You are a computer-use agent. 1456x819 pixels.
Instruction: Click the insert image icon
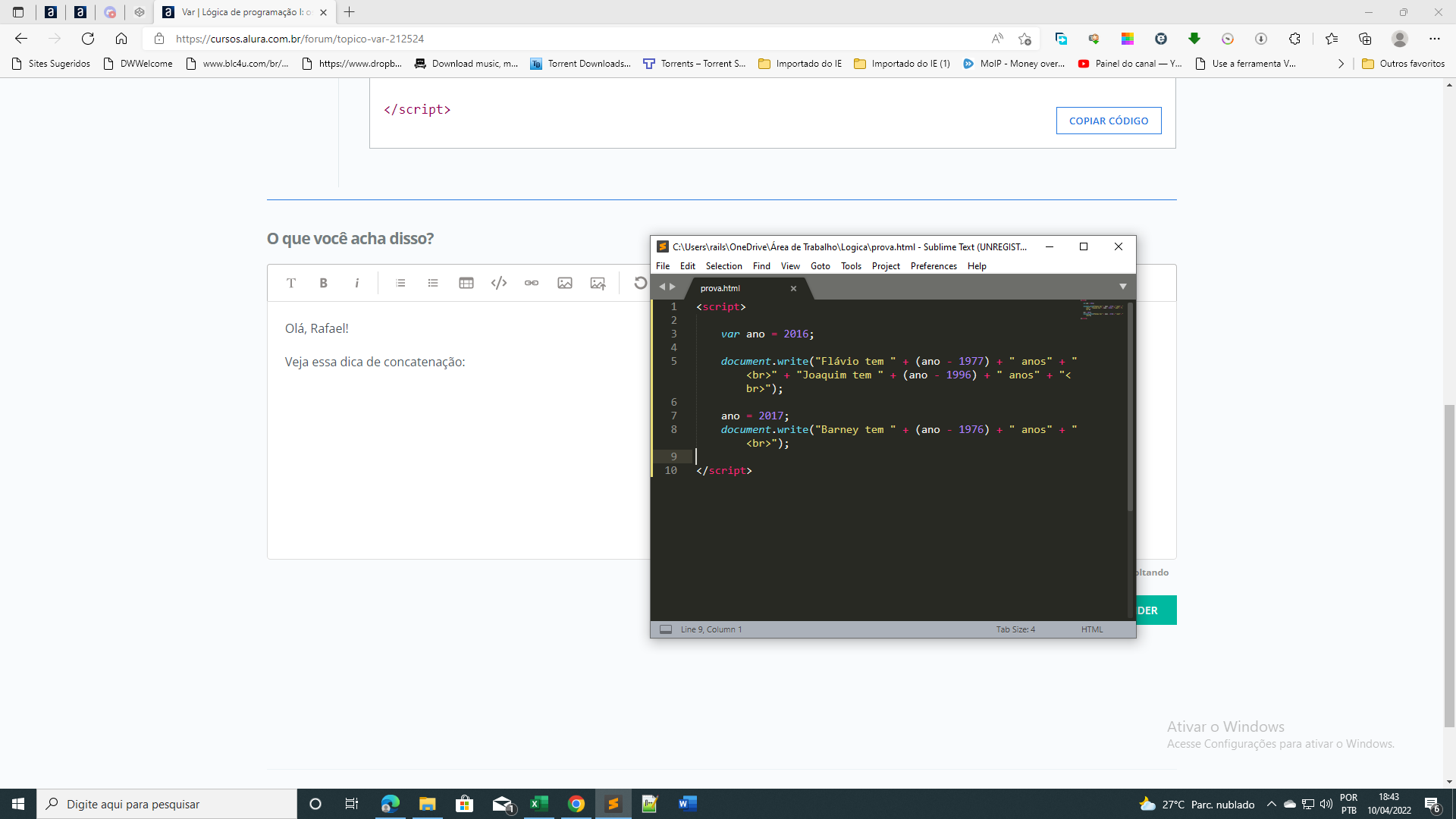(x=565, y=283)
